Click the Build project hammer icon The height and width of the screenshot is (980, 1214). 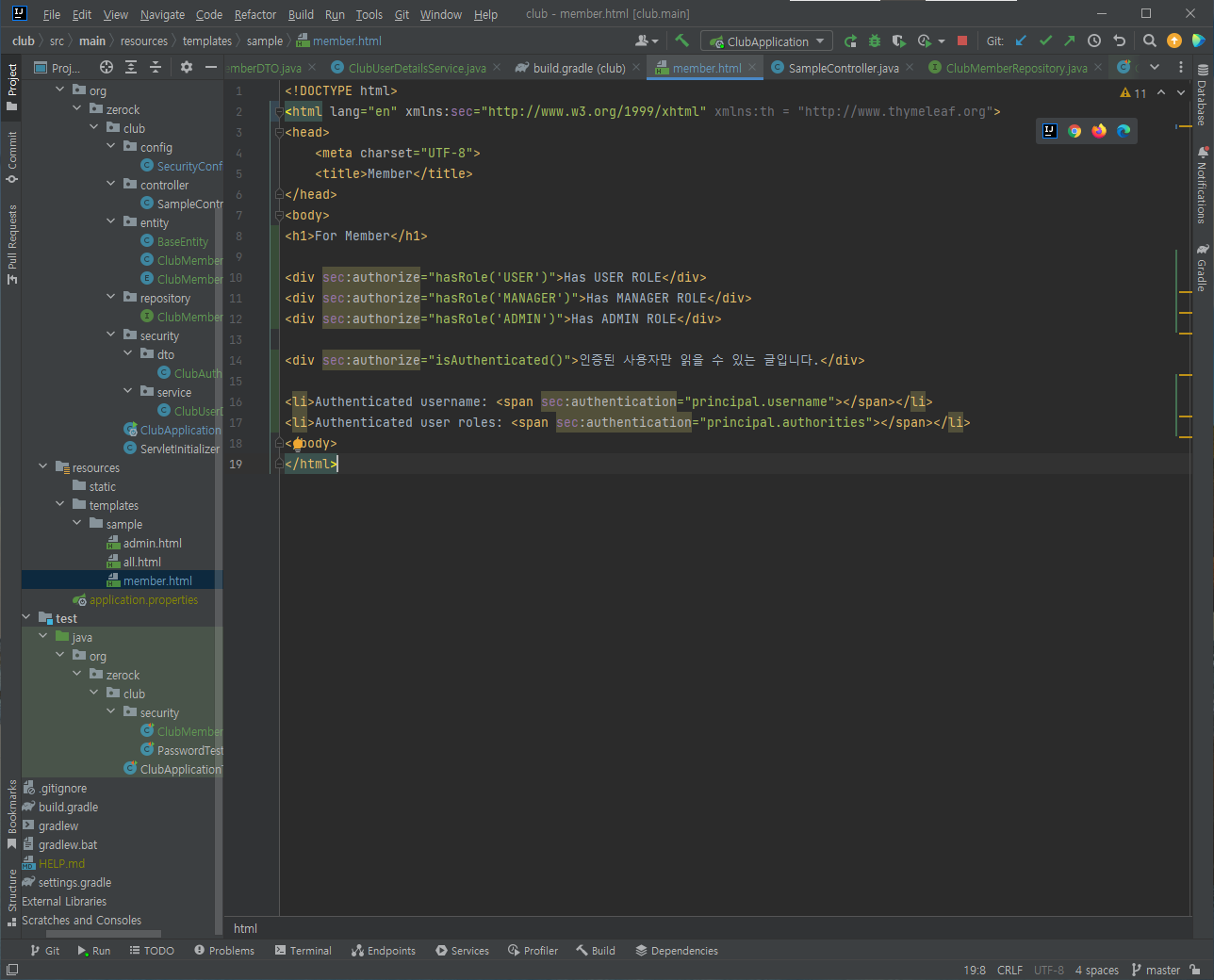click(x=682, y=41)
